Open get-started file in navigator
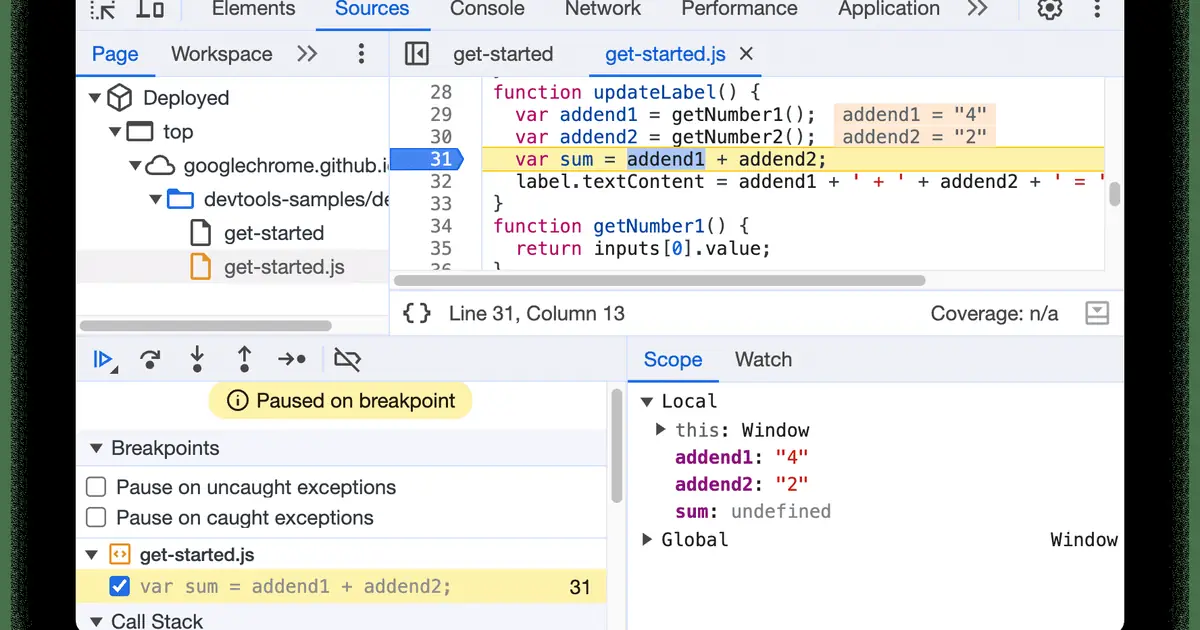Image resolution: width=1200 pixels, height=630 pixels. (x=274, y=233)
